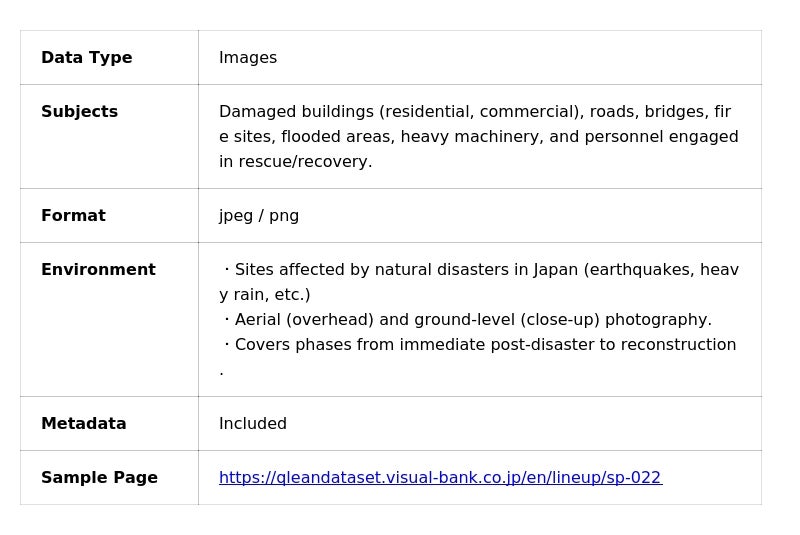Select the "Included" metadata value
Viewport: 800px width, 535px height.
coord(253,424)
